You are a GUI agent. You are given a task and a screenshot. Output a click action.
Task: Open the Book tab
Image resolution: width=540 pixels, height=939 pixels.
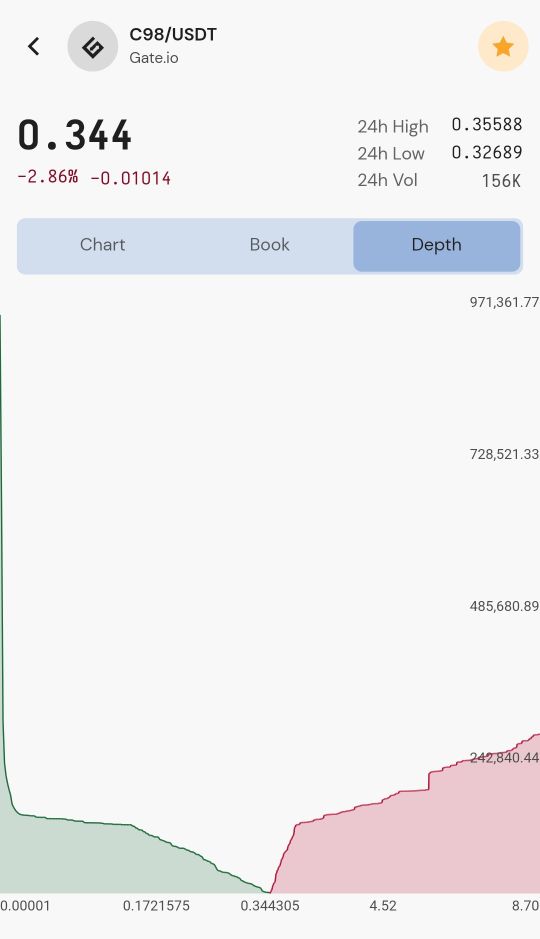click(x=269, y=245)
